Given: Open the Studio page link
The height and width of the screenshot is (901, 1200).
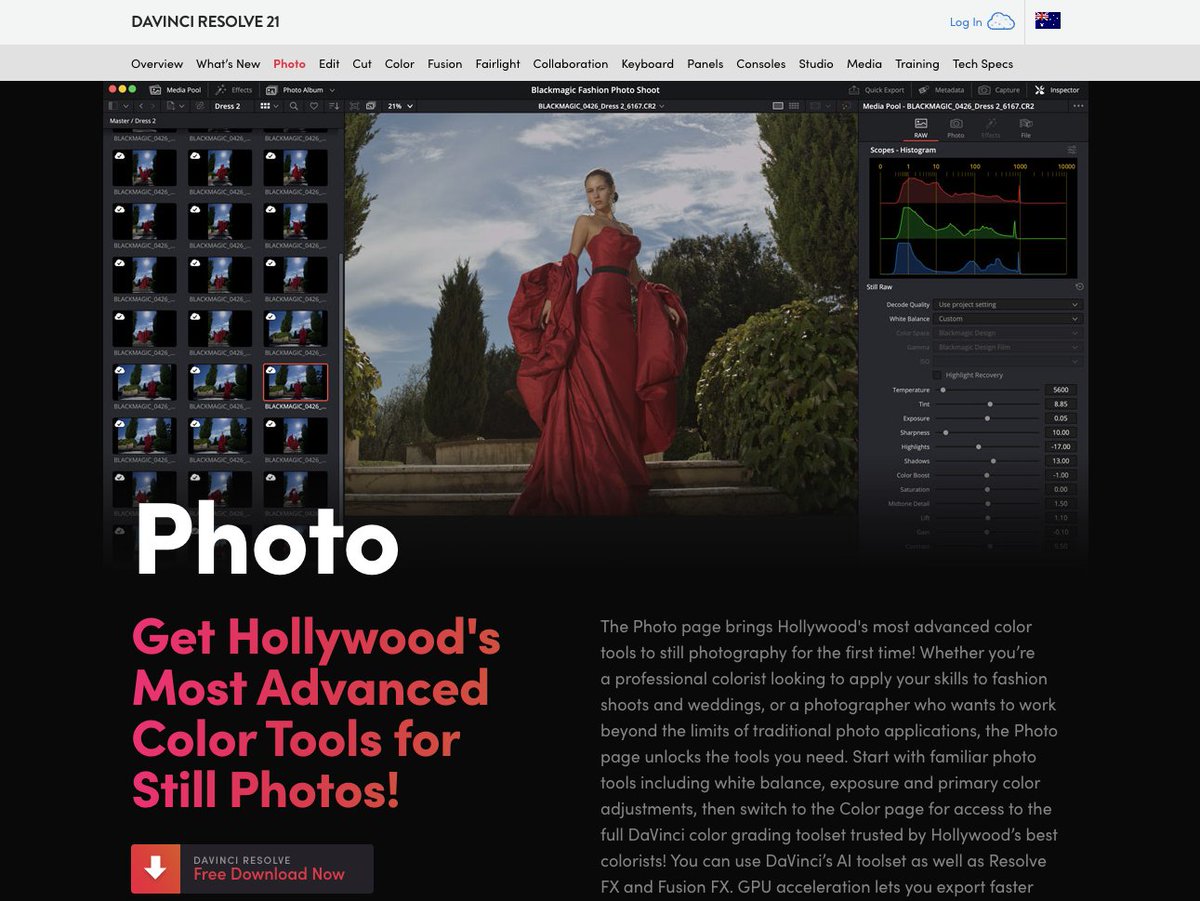Looking at the screenshot, I should coord(816,64).
